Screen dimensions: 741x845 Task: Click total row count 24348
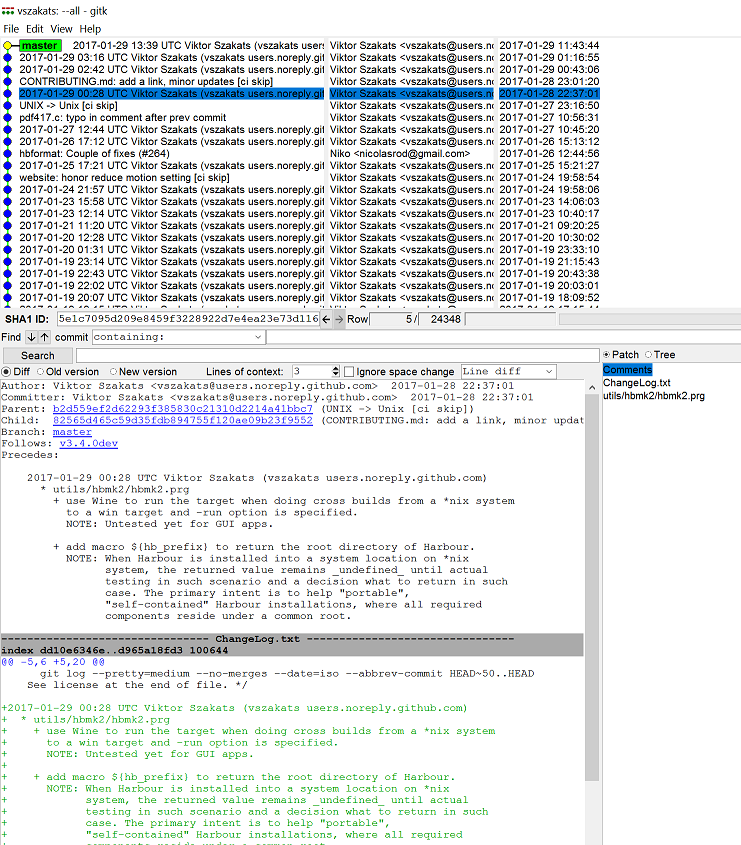pyautogui.click(x=442, y=319)
